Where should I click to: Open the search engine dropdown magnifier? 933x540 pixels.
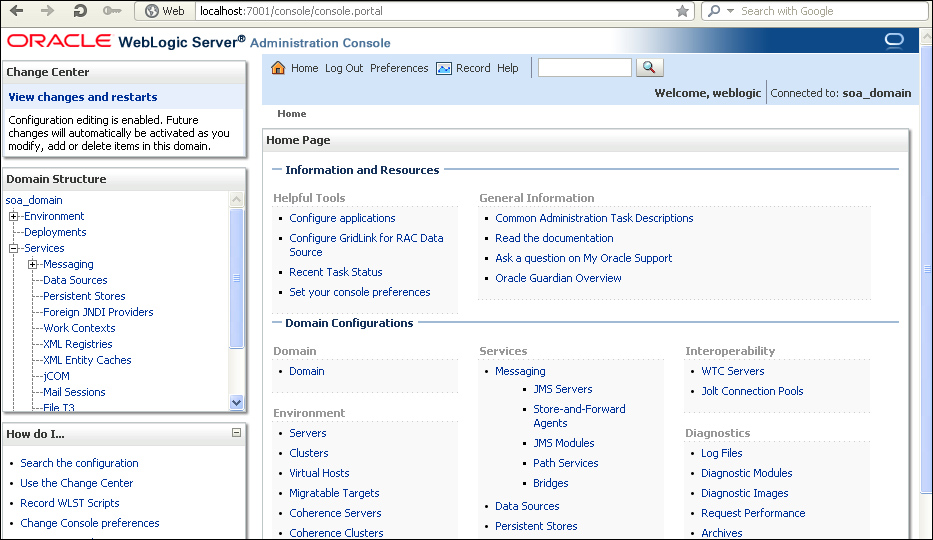pos(719,11)
